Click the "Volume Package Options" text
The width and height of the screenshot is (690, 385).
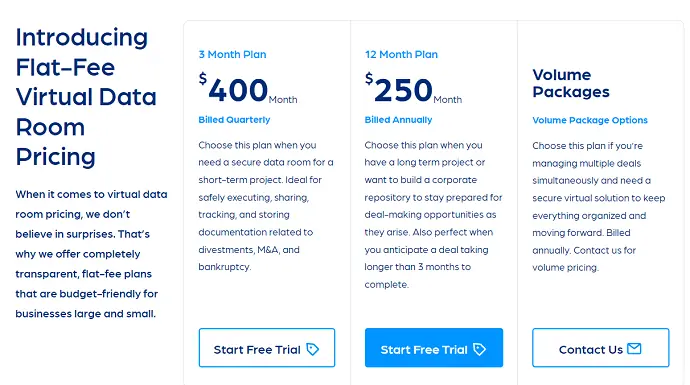click(x=590, y=120)
